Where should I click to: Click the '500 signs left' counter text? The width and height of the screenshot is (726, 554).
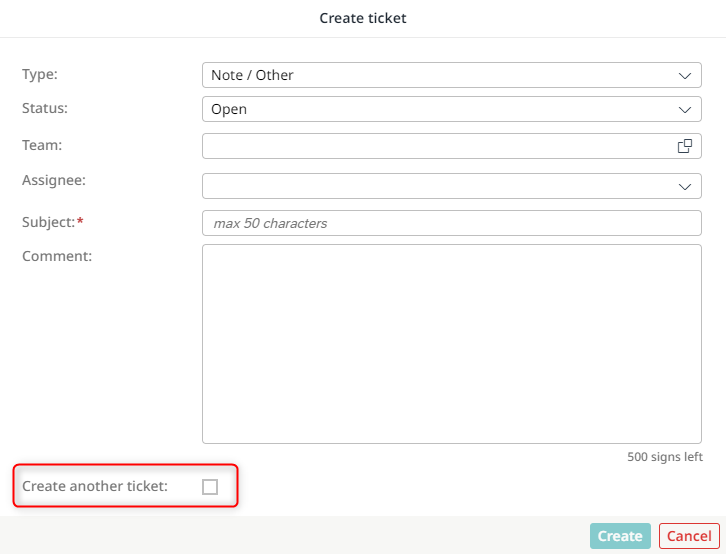point(665,457)
